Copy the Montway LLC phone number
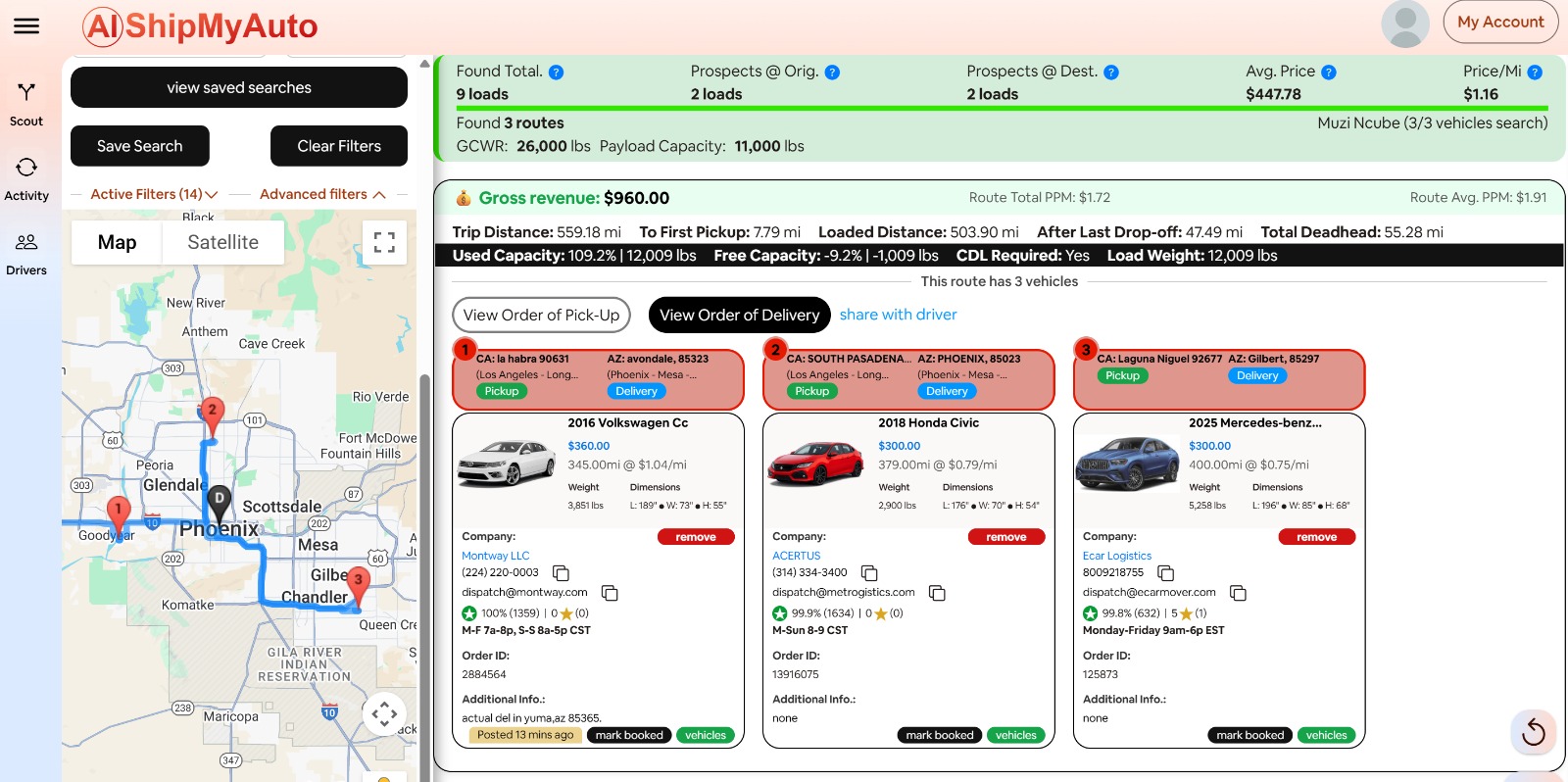The width and height of the screenshot is (1568, 782). tap(562, 573)
